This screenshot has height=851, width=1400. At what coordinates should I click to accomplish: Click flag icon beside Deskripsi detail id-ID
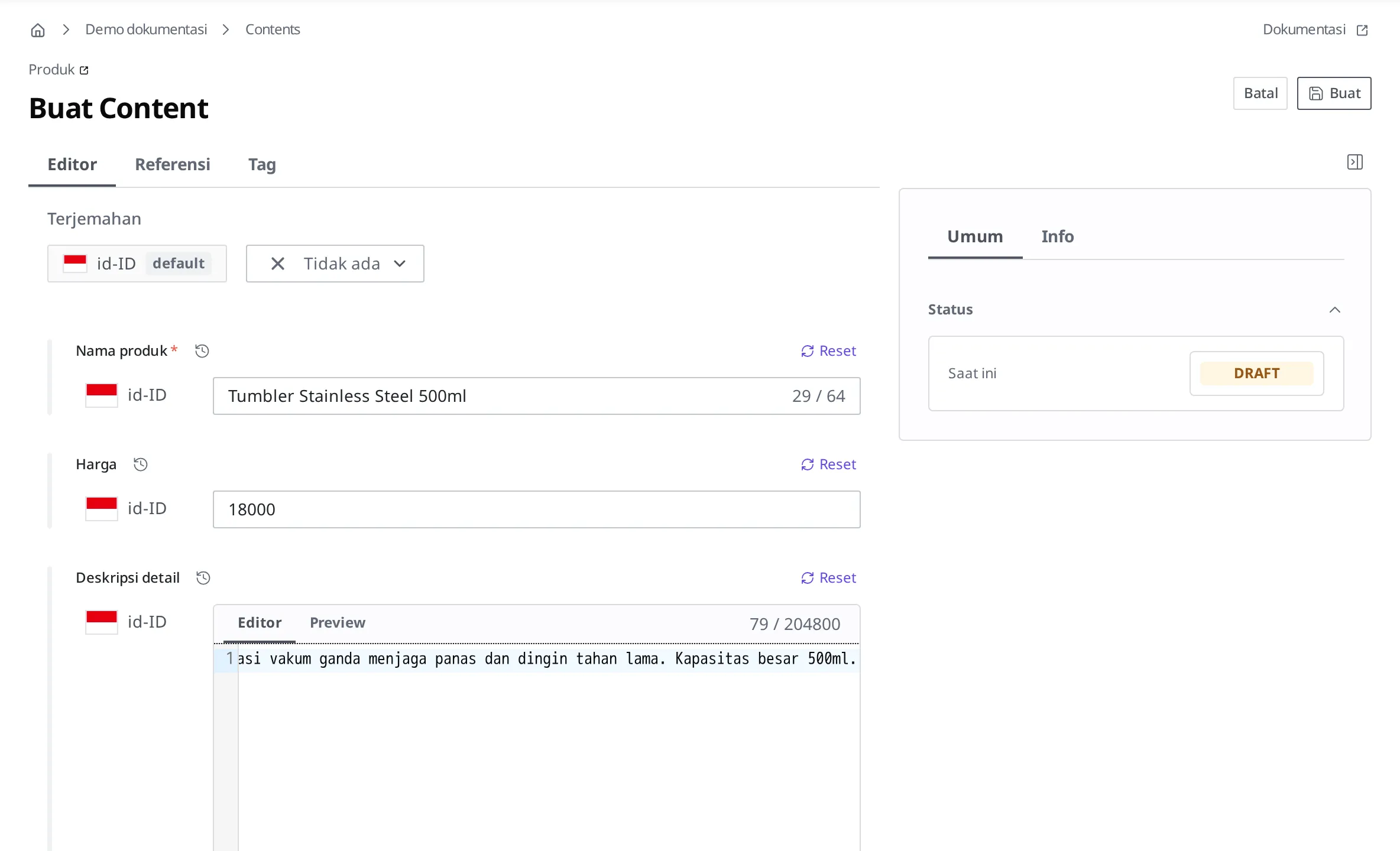(x=102, y=622)
